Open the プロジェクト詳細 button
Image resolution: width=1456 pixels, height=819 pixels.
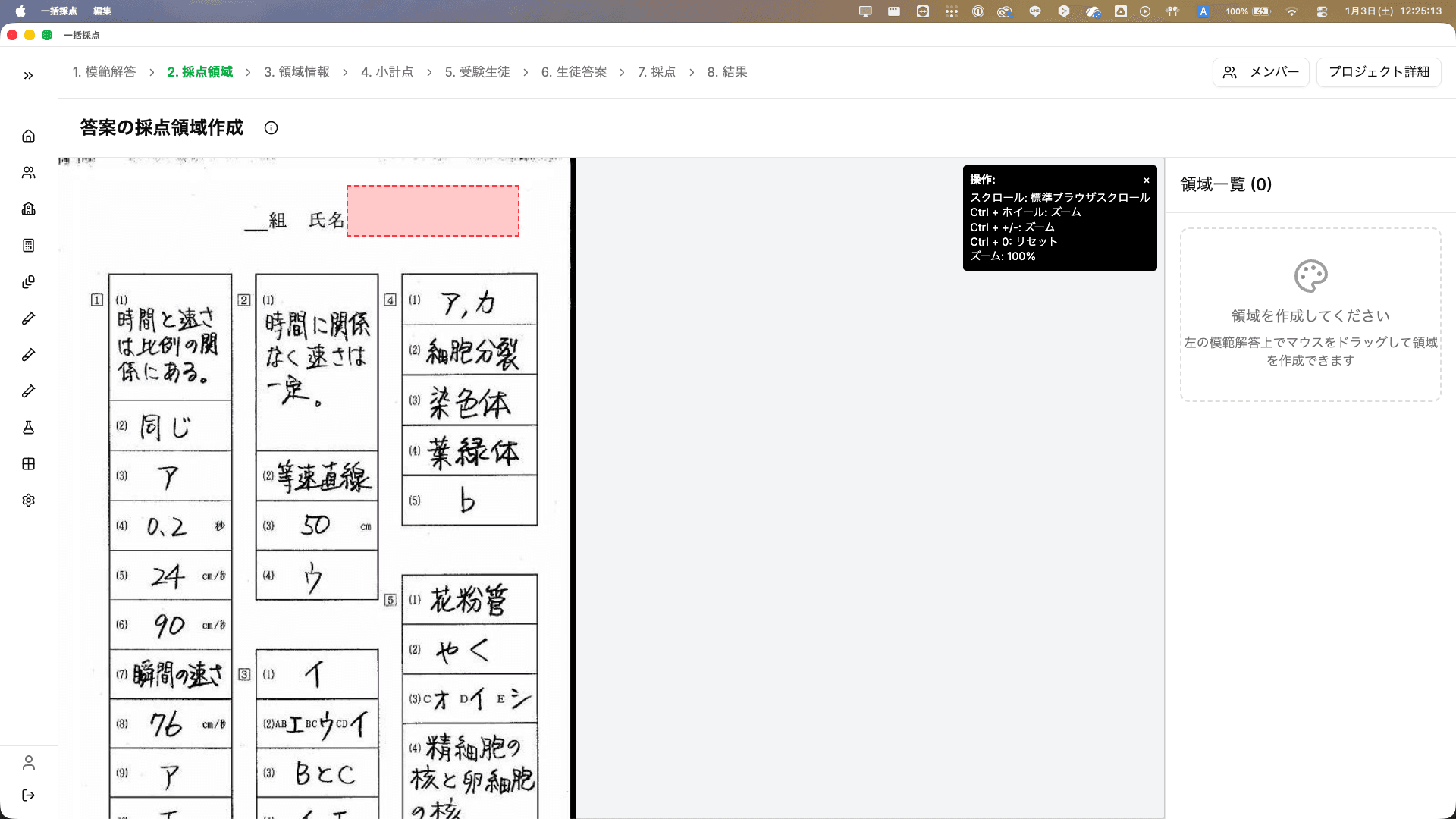point(1379,72)
